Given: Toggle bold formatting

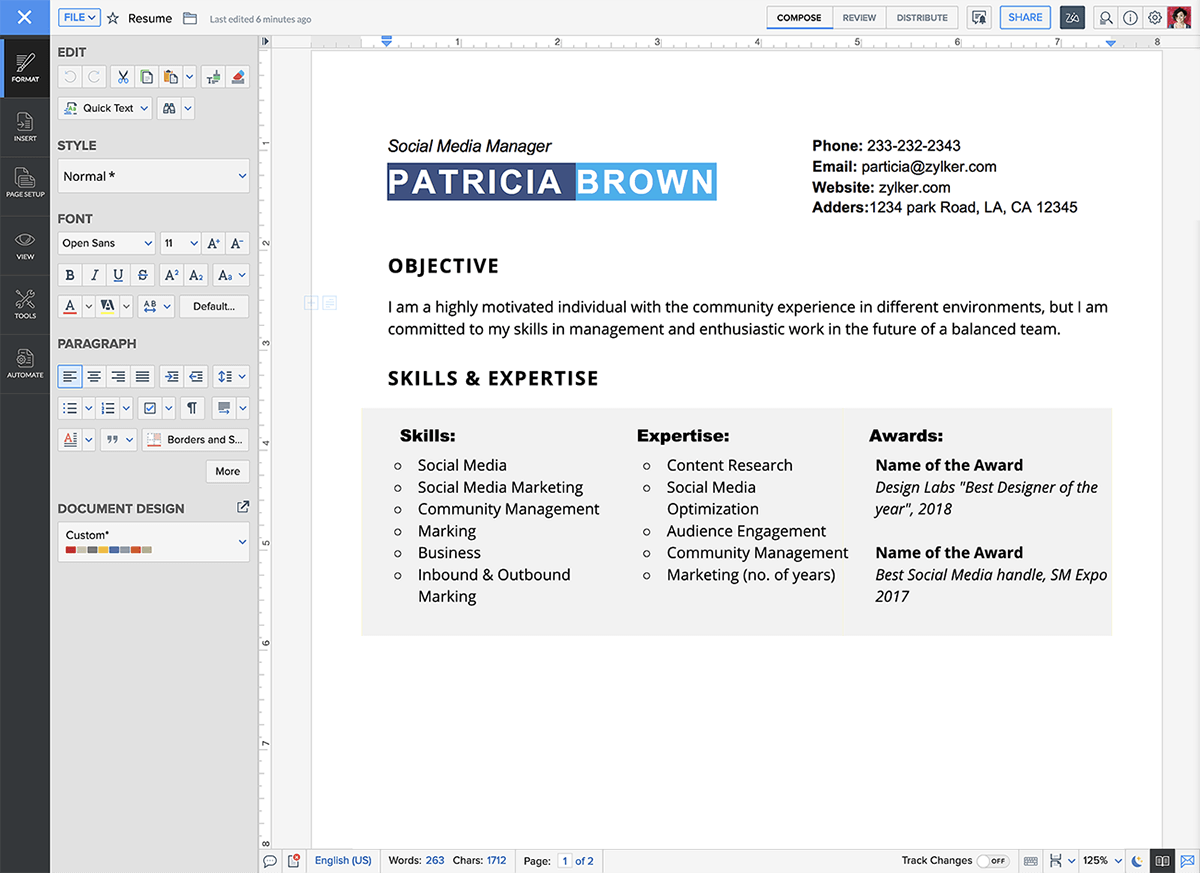Looking at the screenshot, I should 69,274.
